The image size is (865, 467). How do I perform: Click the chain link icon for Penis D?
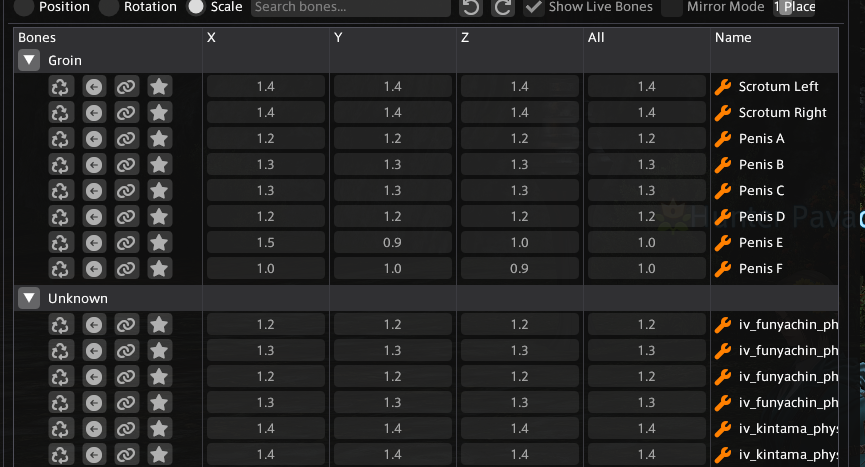126,216
